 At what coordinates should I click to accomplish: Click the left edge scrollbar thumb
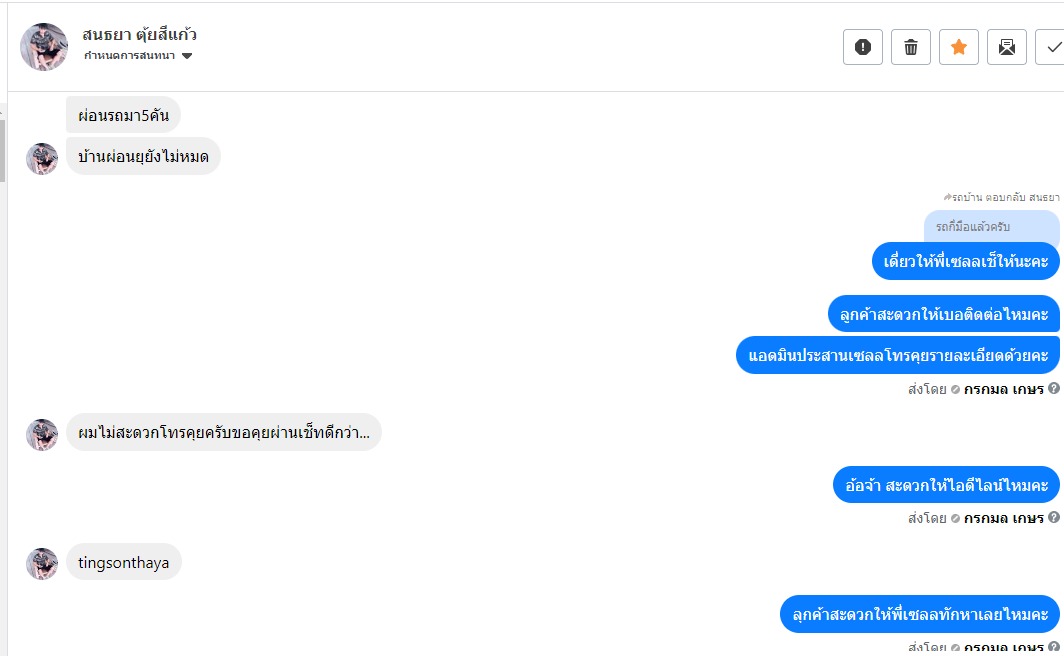coord(3,151)
